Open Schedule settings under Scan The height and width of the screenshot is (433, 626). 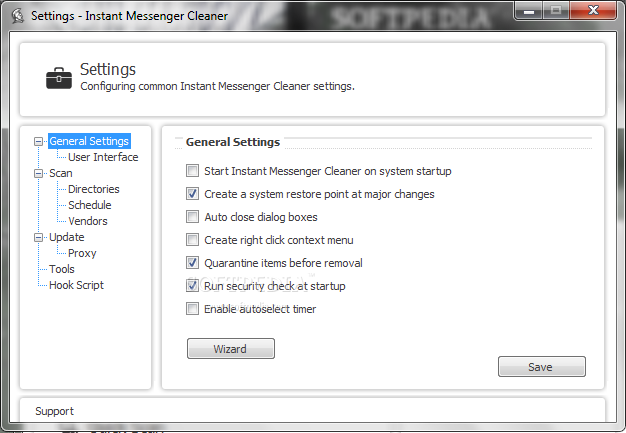pos(90,205)
